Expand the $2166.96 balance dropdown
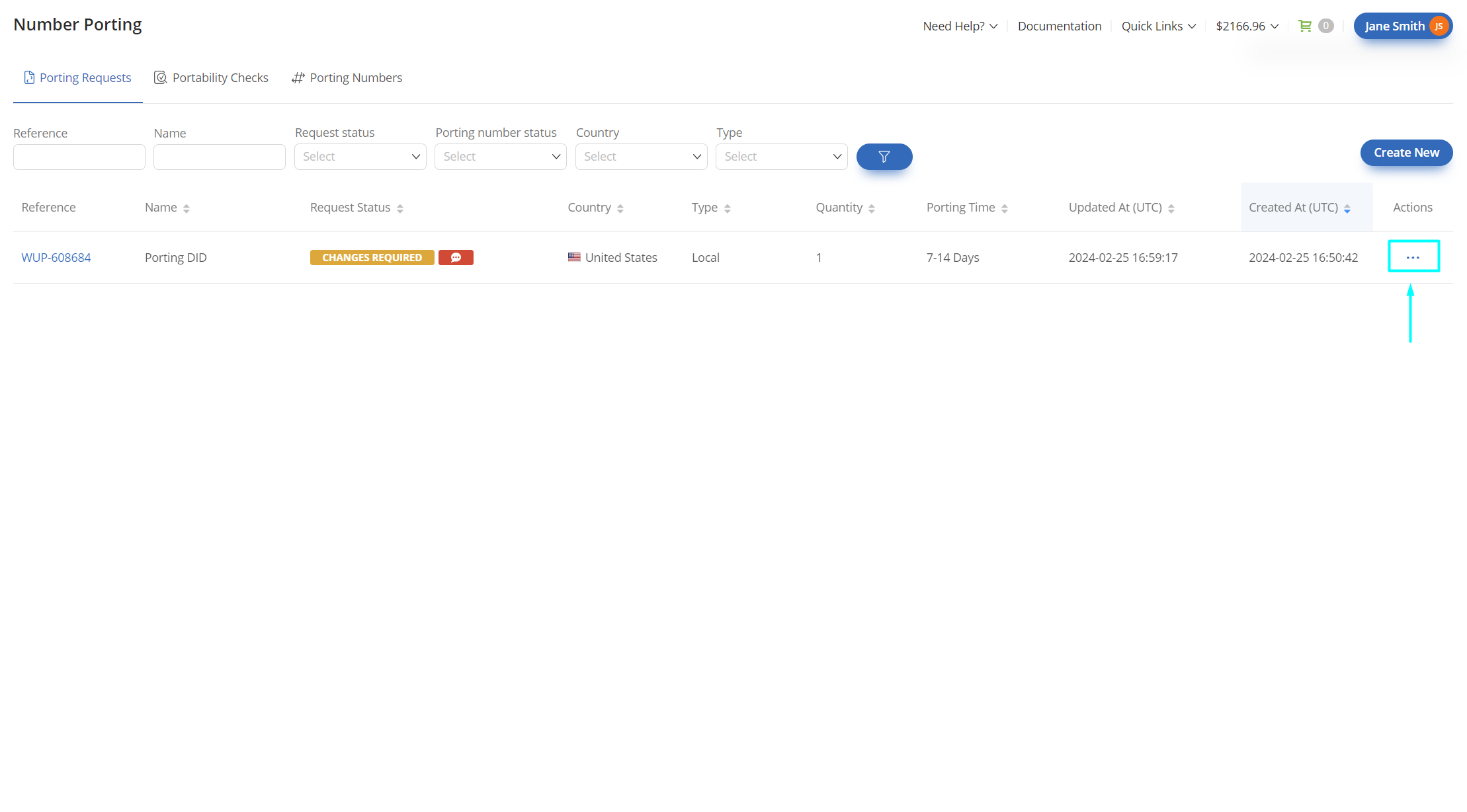This screenshot has width=1467, height=812. 1247,26
